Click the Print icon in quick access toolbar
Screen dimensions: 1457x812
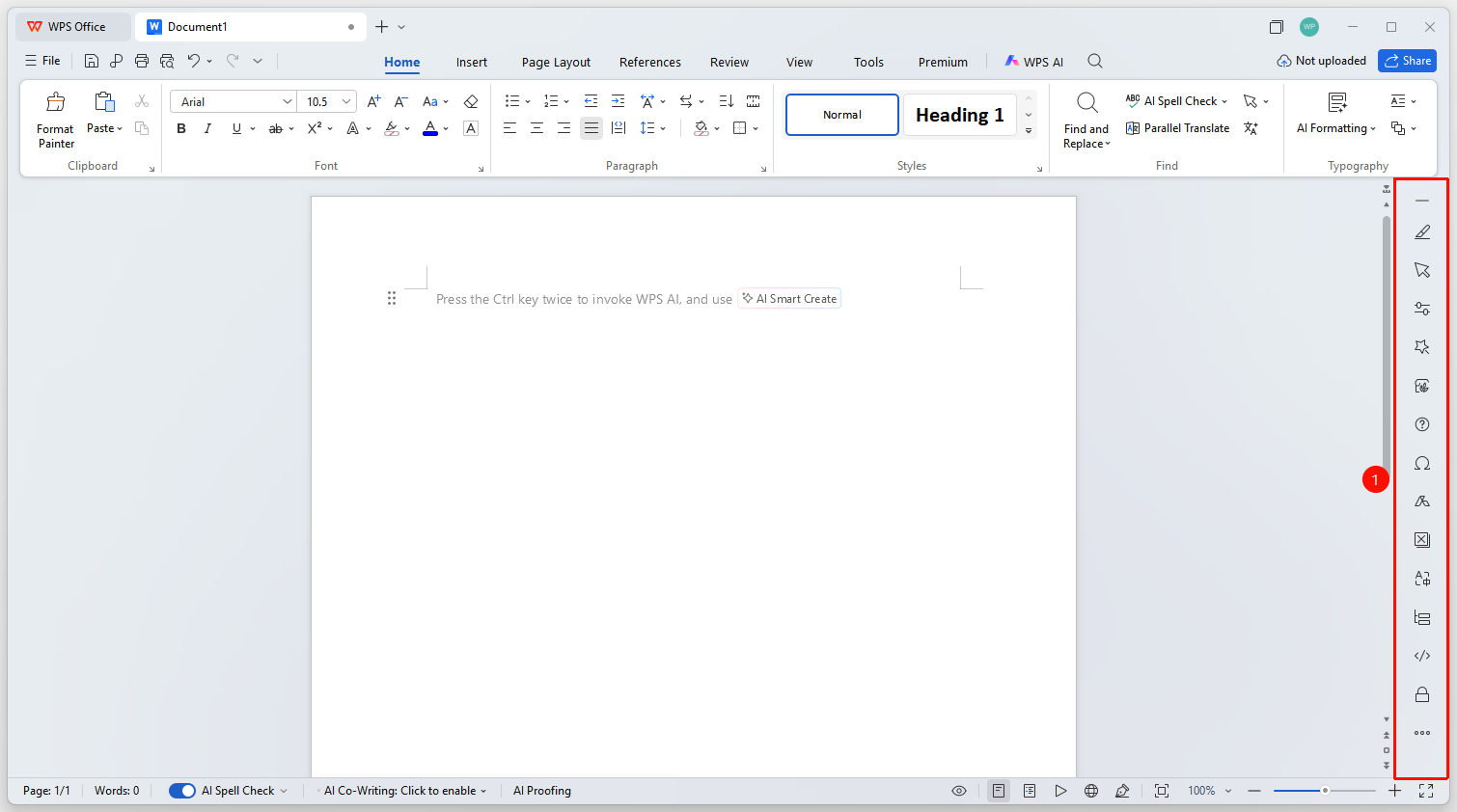142,61
